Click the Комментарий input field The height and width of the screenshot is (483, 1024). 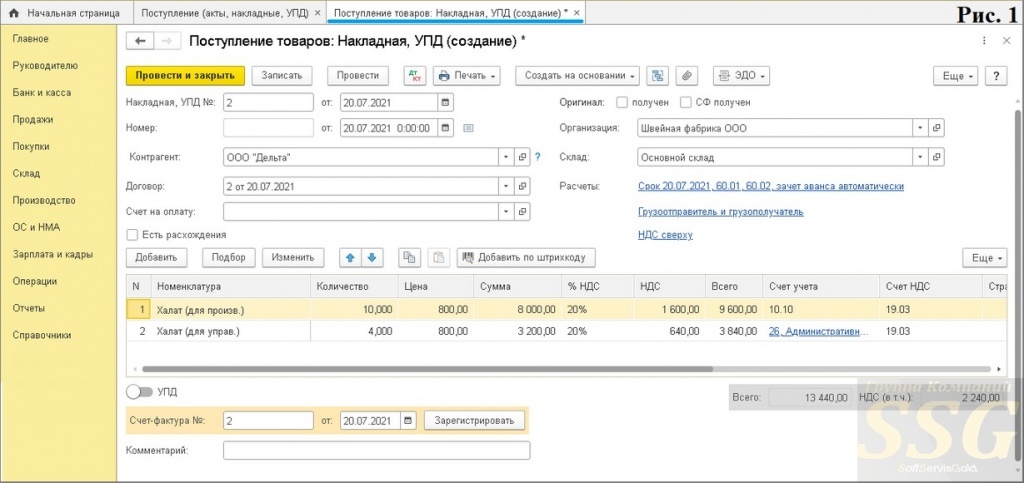376,450
